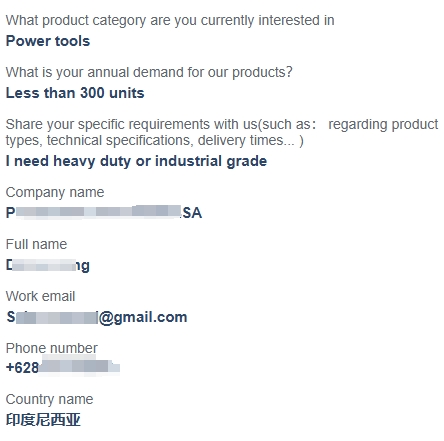Select the Less than 300 units answer

tap(75, 93)
